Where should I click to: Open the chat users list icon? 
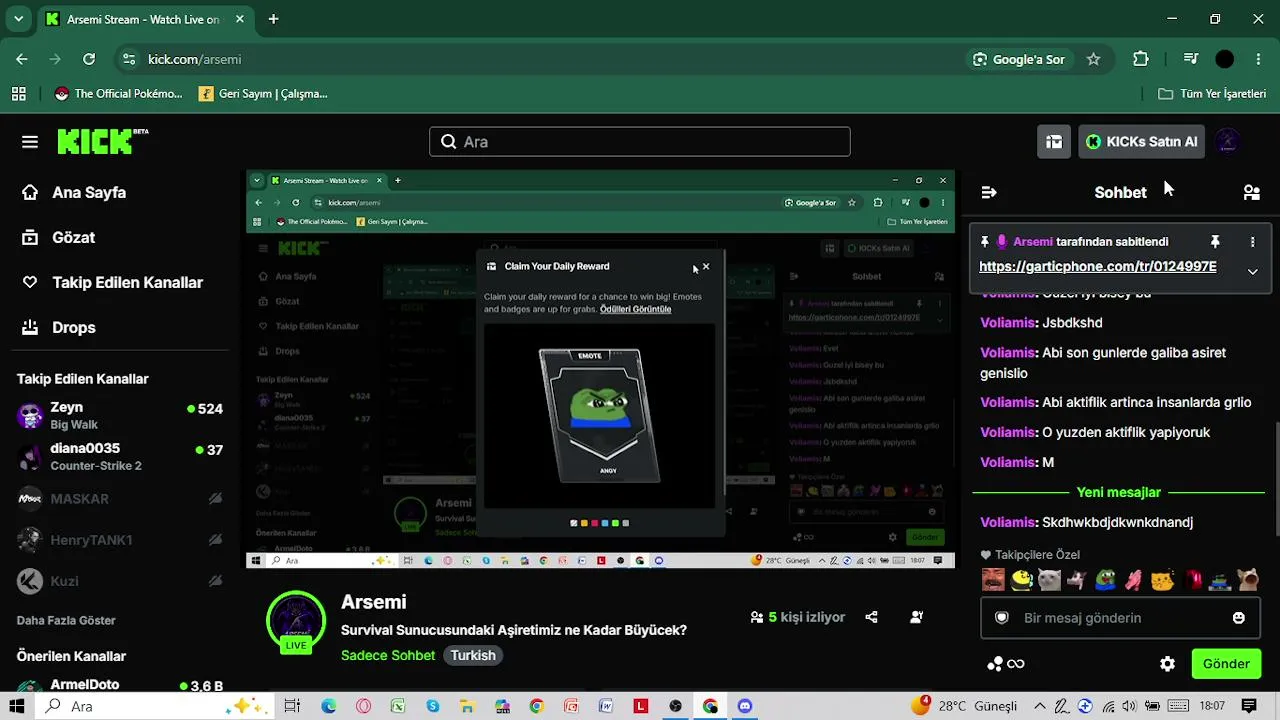pos(1251,192)
